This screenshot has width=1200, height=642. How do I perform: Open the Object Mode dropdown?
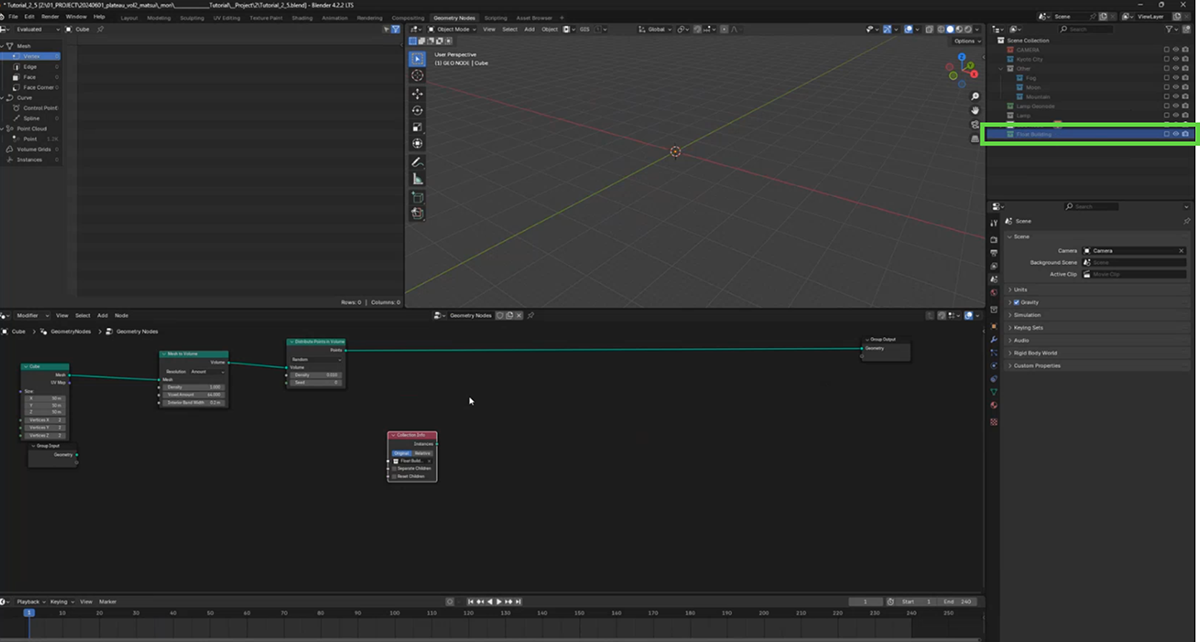coord(452,29)
